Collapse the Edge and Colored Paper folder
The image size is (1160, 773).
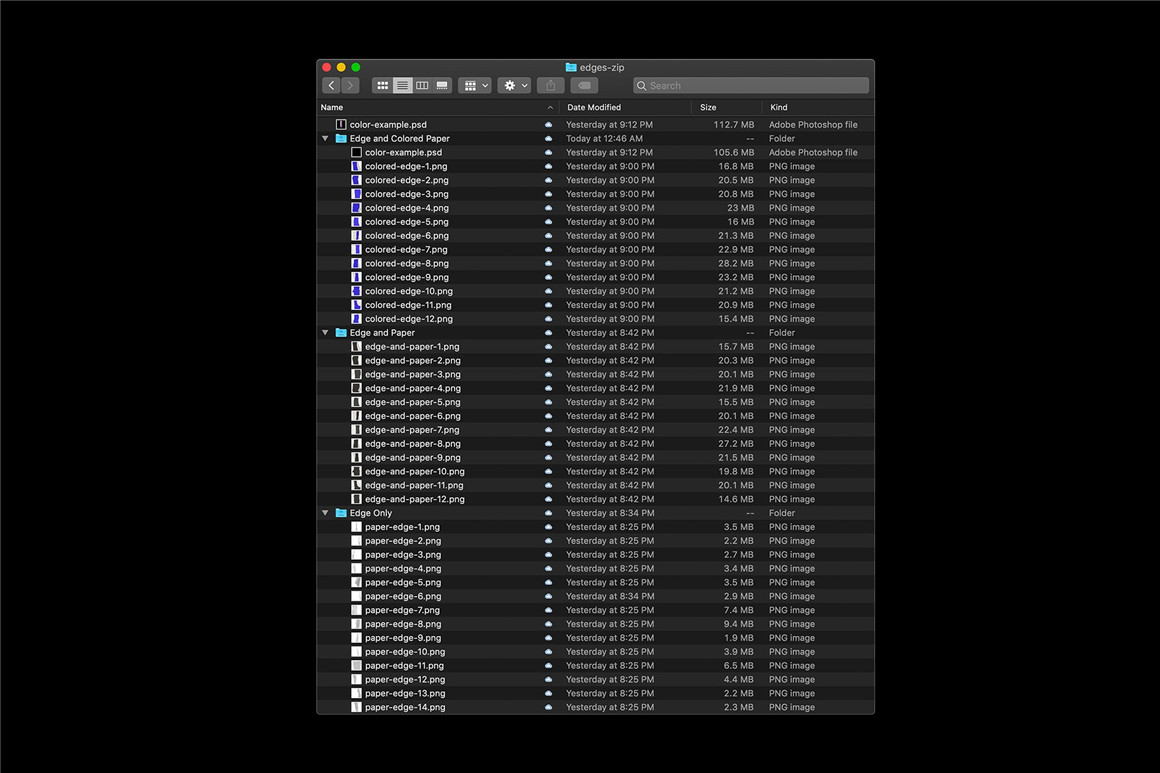(325, 139)
